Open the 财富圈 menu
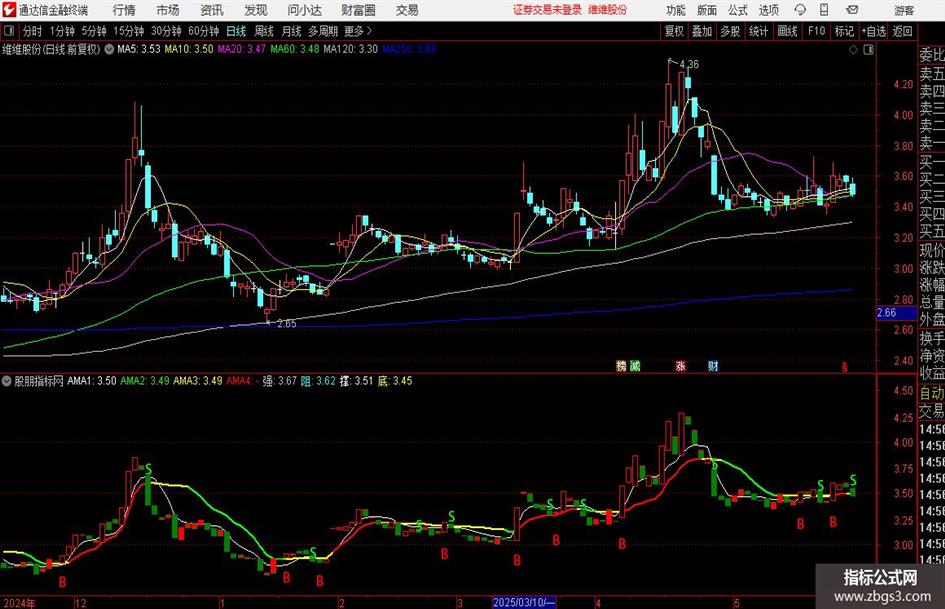Screen dimensions: 945x609 point(358,10)
